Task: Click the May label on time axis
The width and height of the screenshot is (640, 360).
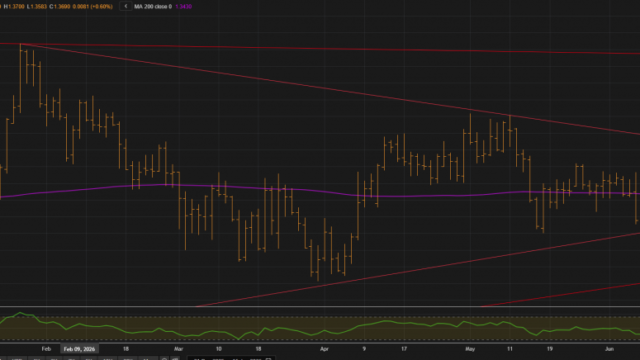Action: coord(470,349)
